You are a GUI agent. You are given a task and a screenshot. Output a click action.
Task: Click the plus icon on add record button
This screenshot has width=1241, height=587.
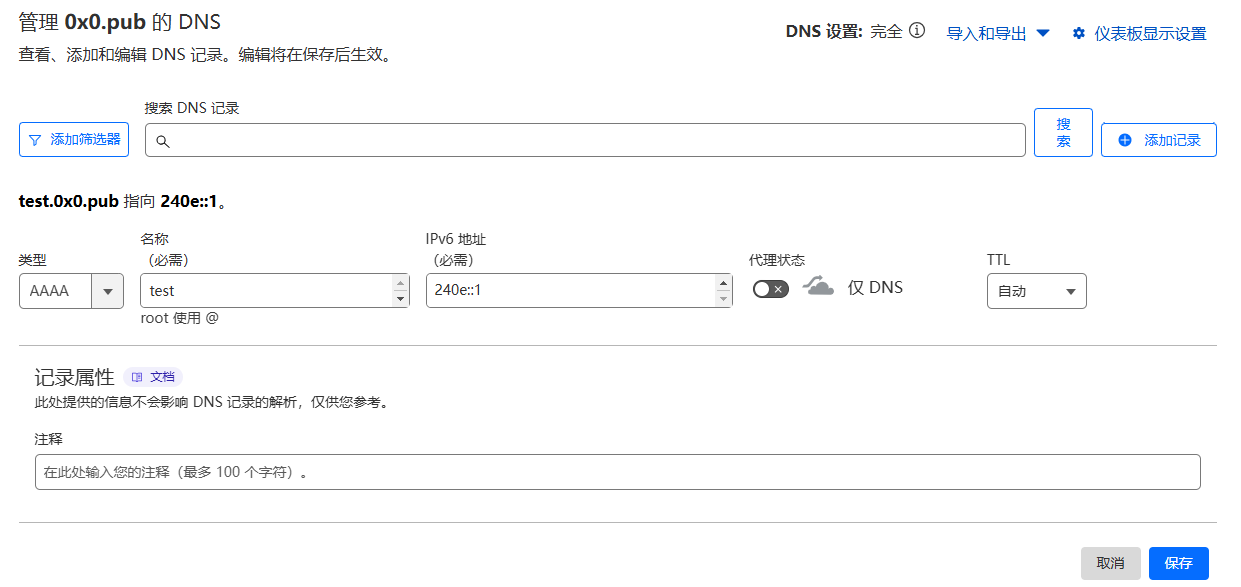click(x=1124, y=140)
